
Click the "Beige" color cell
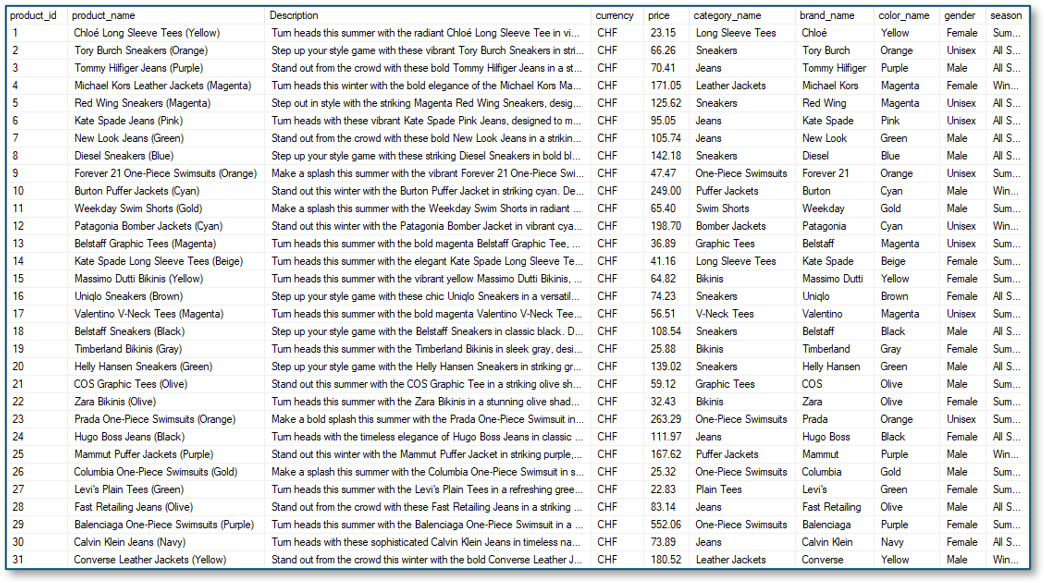[x=893, y=261]
